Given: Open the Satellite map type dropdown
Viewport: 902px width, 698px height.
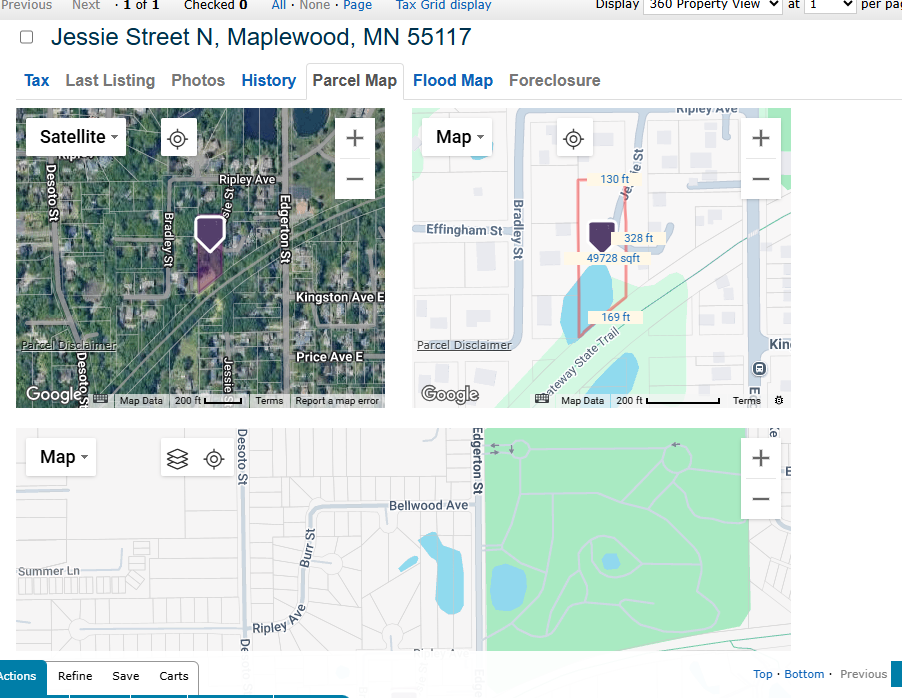Looking at the screenshot, I should pos(77,137).
